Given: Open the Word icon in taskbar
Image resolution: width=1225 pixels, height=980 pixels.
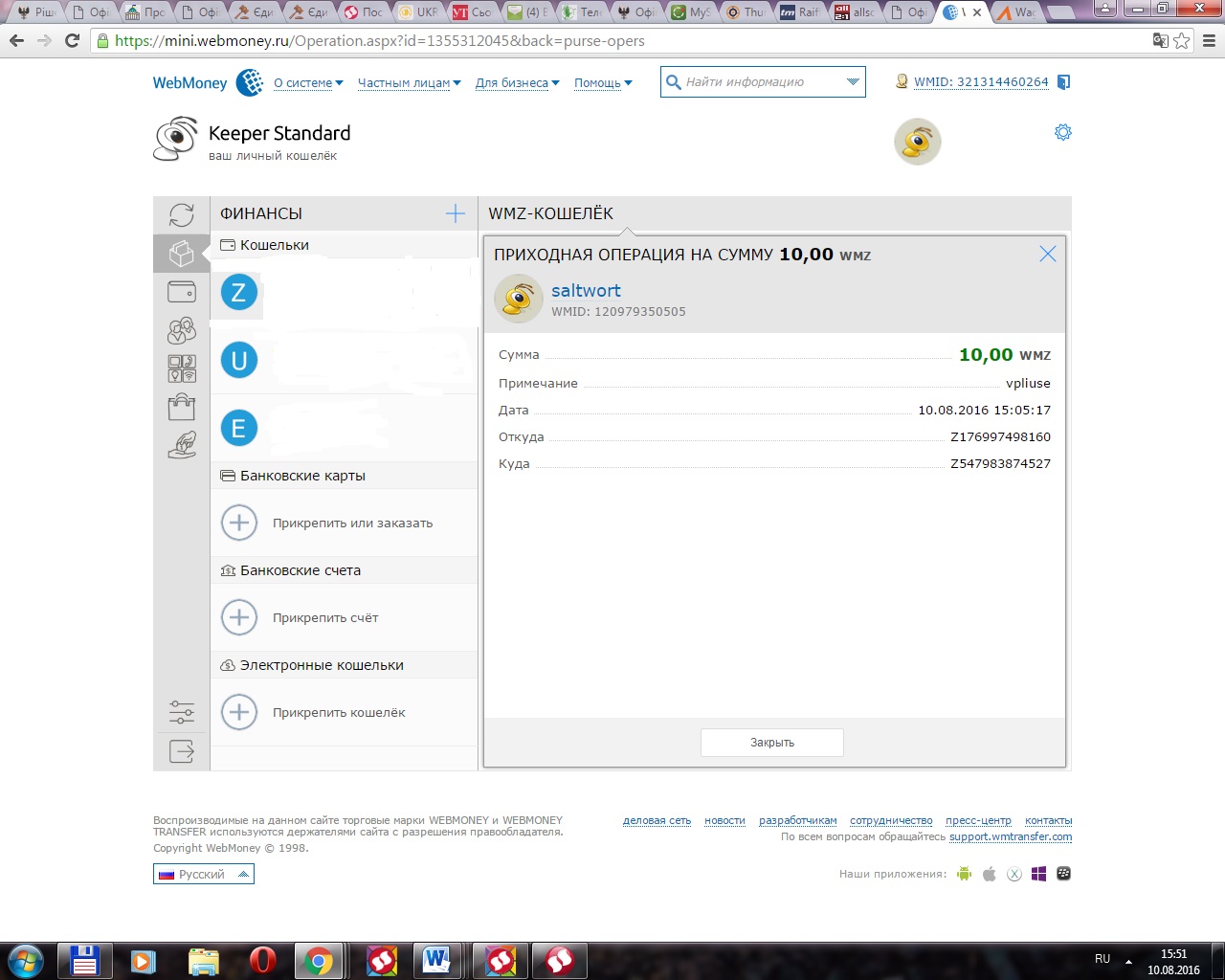Looking at the screenshot, I should pyautogui.click(x=436, y=960).
